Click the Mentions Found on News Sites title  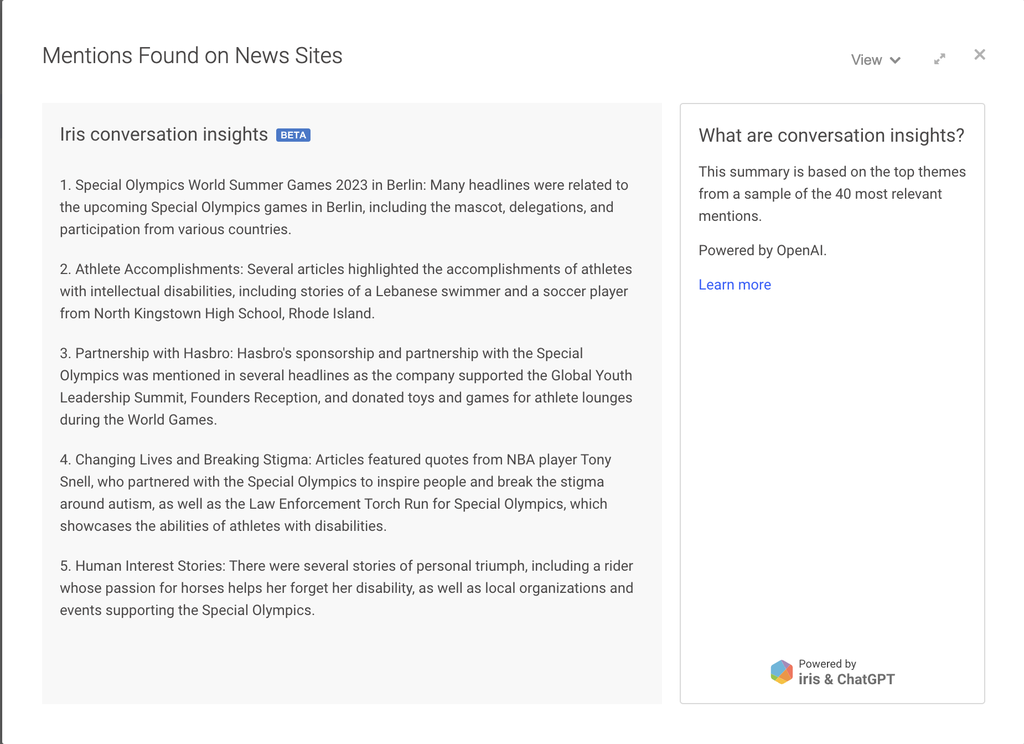pos(192,56)
